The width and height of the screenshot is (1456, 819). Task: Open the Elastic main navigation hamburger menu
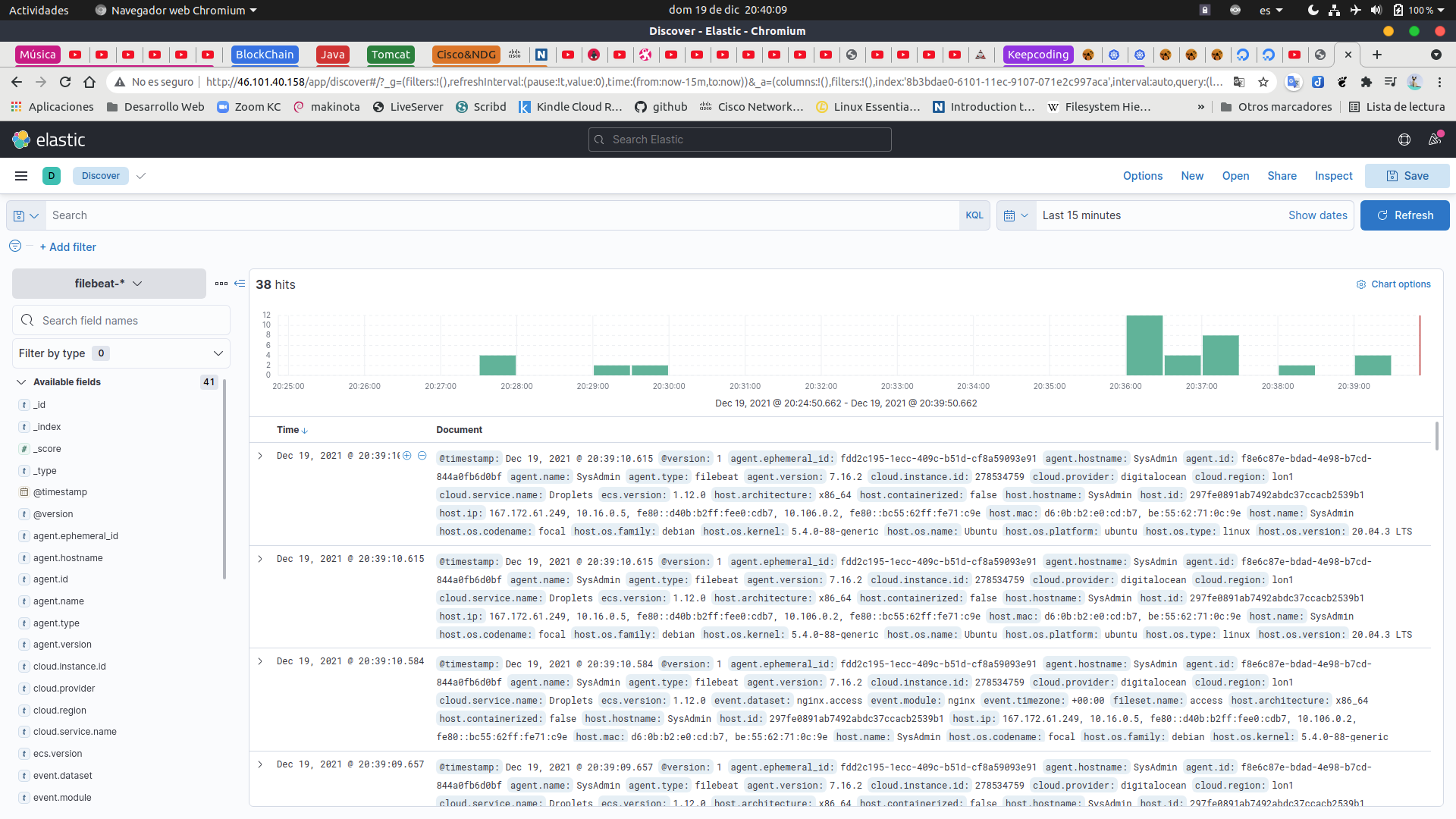(x=20, y=176)
